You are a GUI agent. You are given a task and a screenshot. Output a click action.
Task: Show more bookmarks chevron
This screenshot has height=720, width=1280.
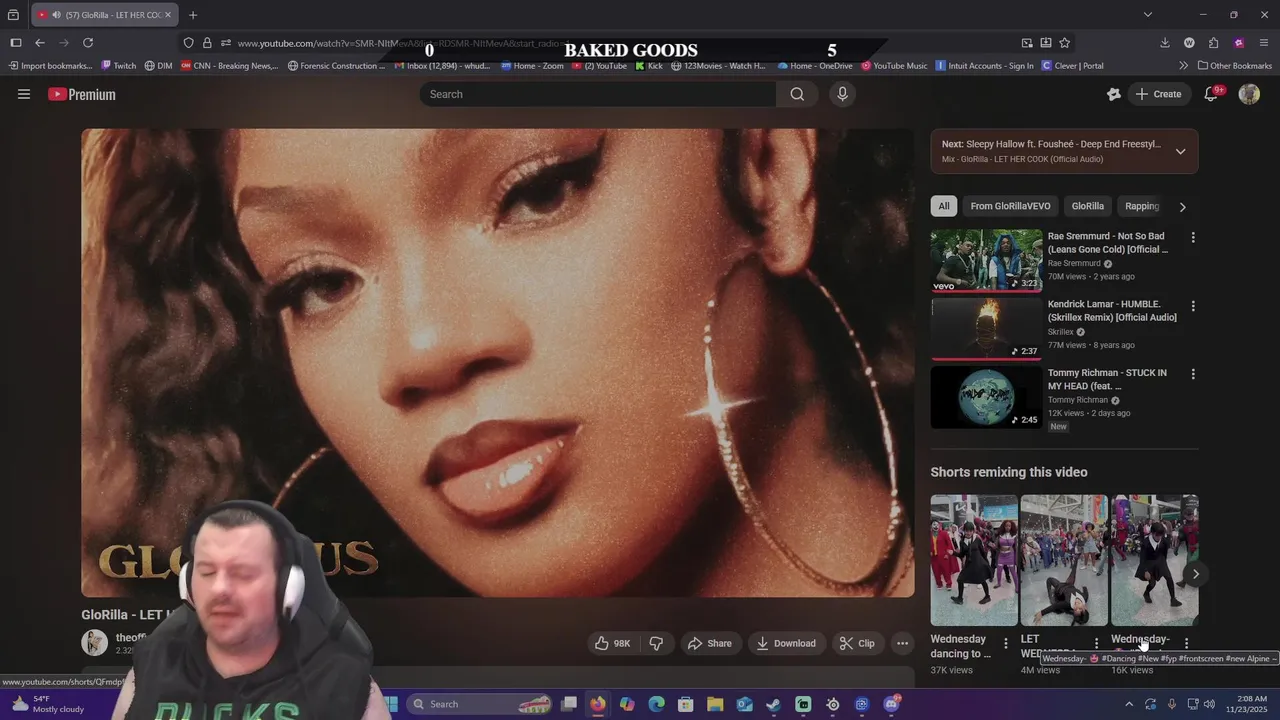(1183, 66)
